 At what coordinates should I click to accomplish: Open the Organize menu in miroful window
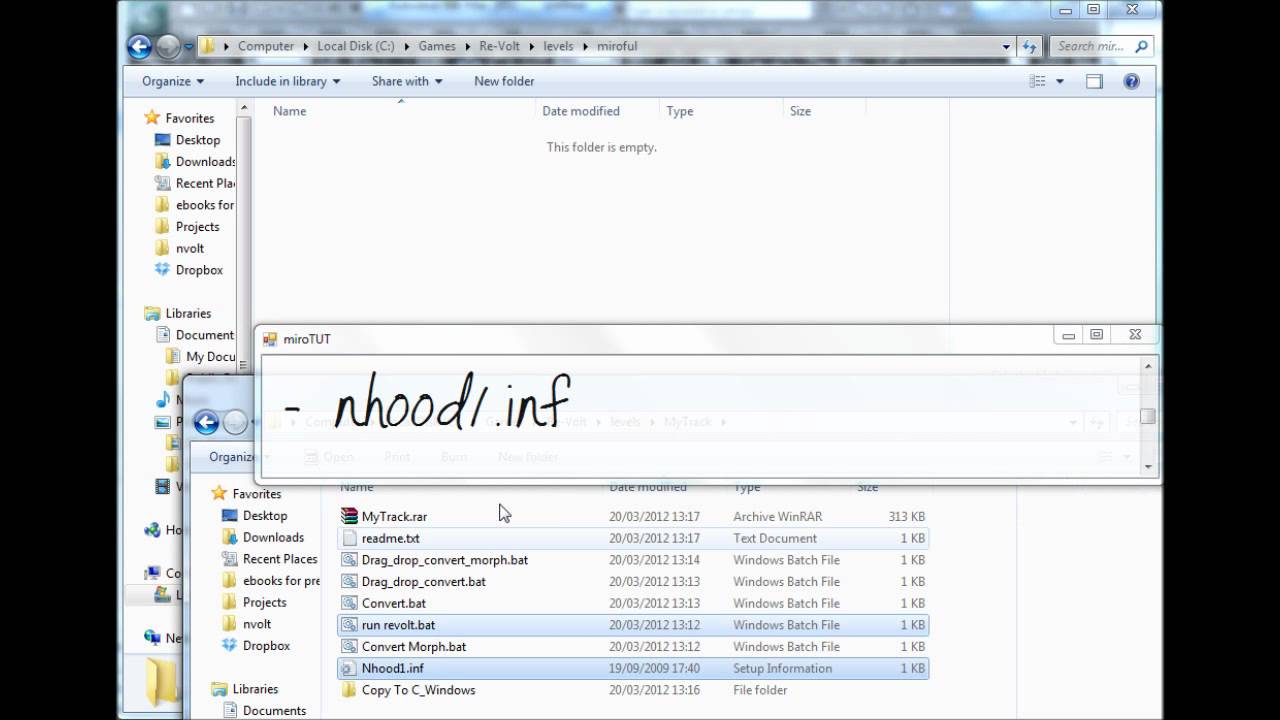173,81
